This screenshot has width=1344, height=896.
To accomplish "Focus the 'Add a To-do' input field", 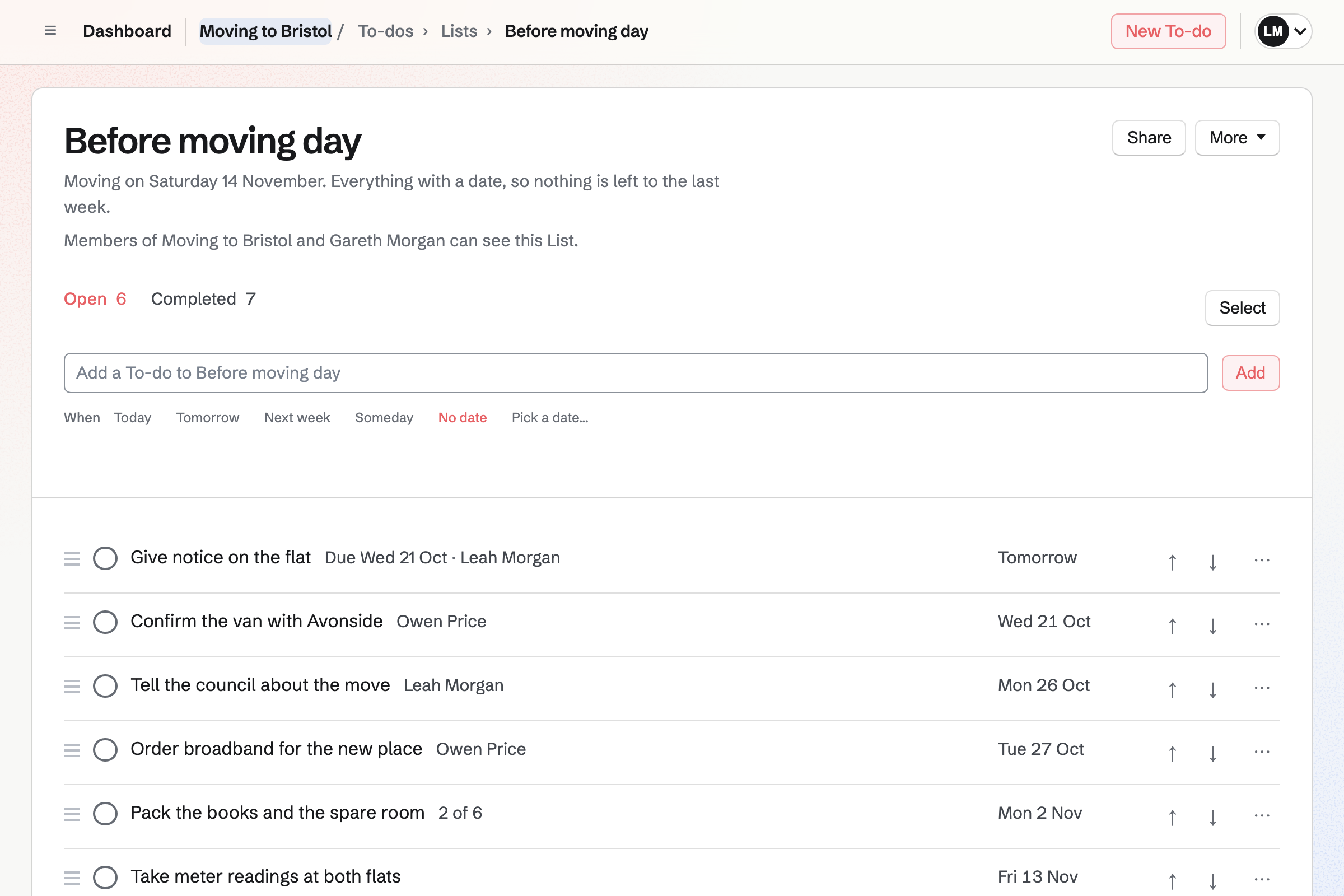I will coord(636,373).
